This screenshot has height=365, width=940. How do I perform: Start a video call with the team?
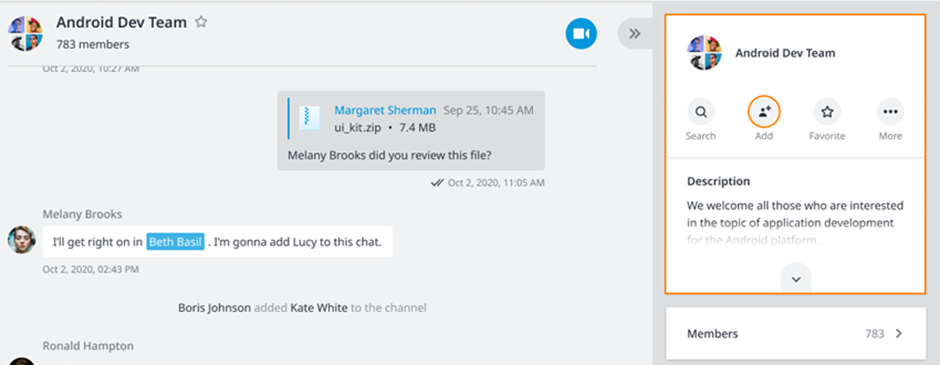(x=581, y=34)
